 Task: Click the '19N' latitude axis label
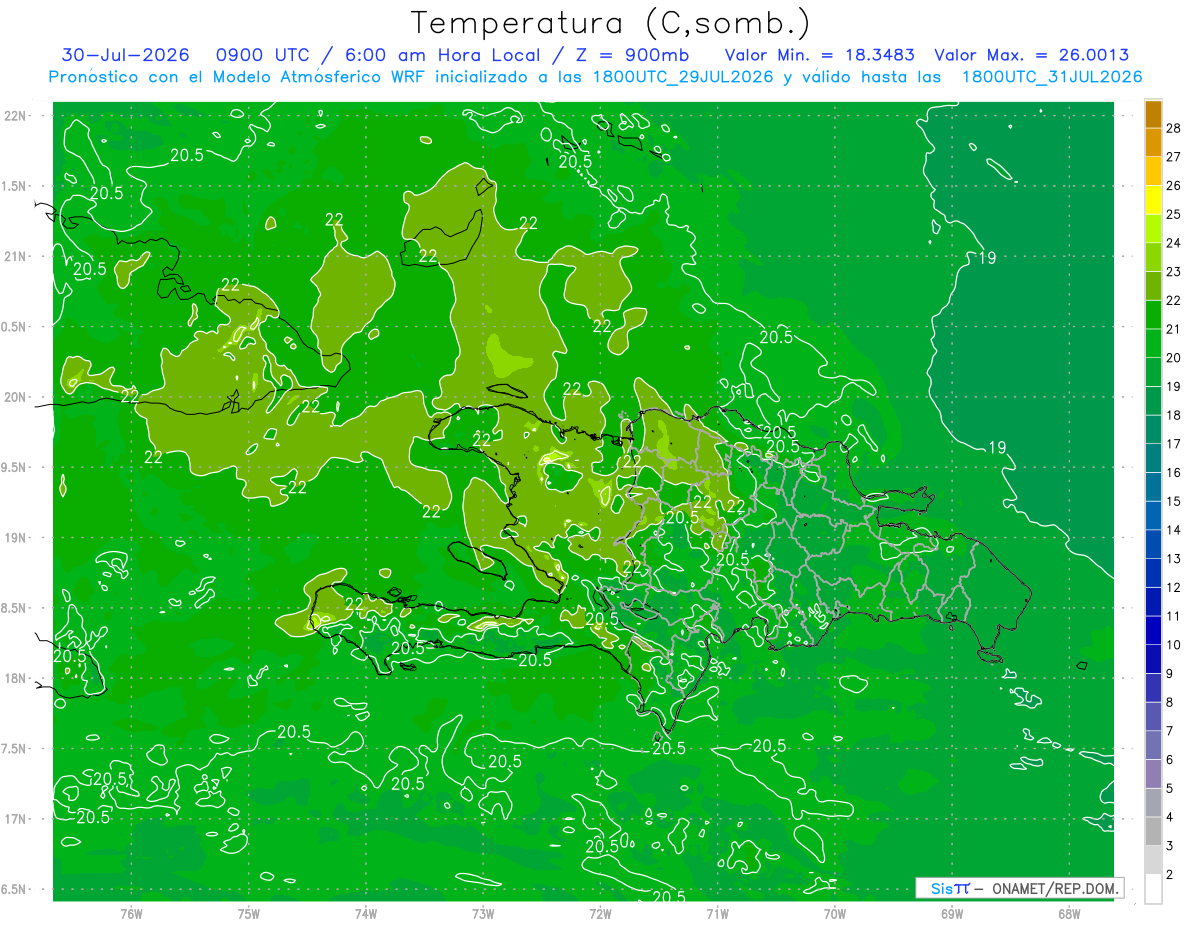pos(14,538)
